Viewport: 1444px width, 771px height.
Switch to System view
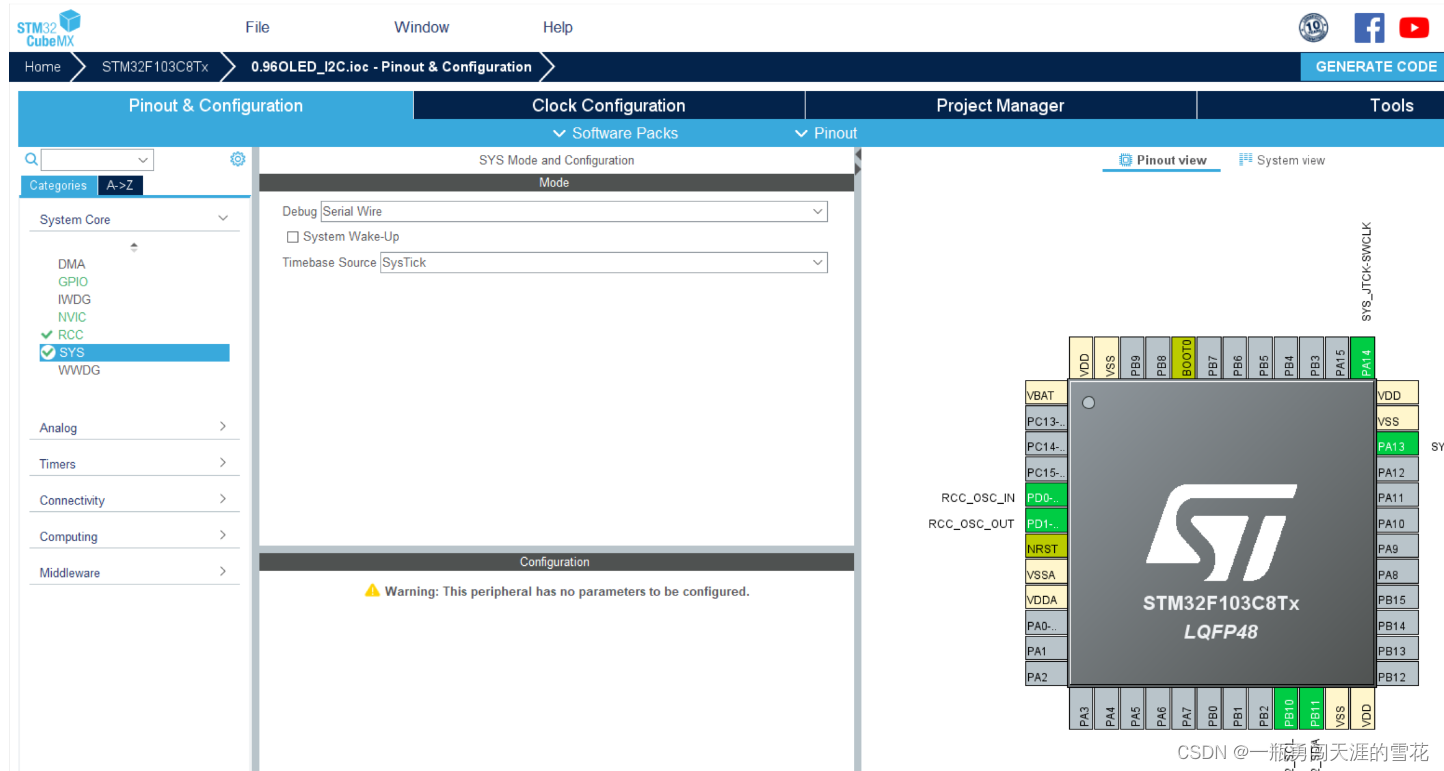point(1282,160)
